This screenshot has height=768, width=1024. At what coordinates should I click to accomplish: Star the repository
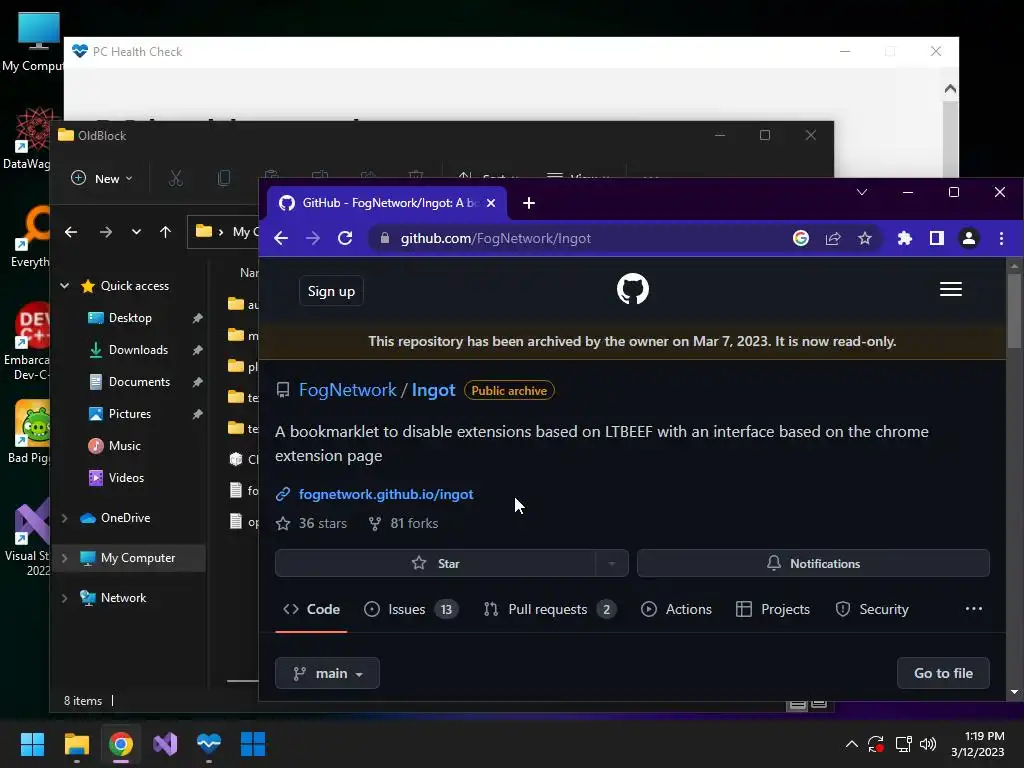tap(436, 563)
